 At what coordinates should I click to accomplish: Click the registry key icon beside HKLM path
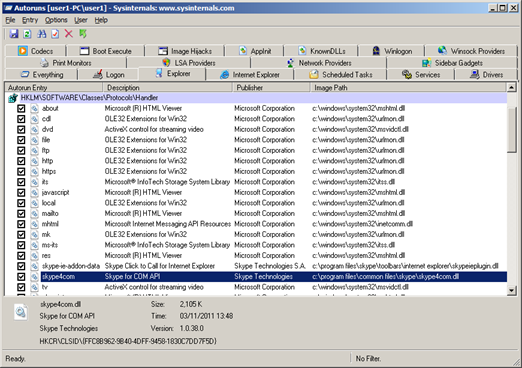[x=13, y=98]
